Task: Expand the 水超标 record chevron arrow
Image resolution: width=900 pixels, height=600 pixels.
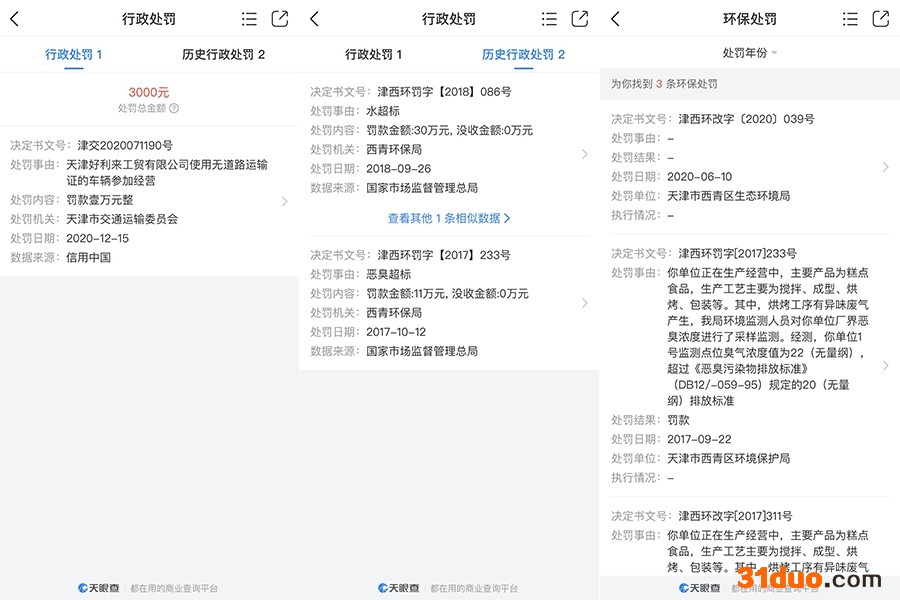Action: coord(585,154)
